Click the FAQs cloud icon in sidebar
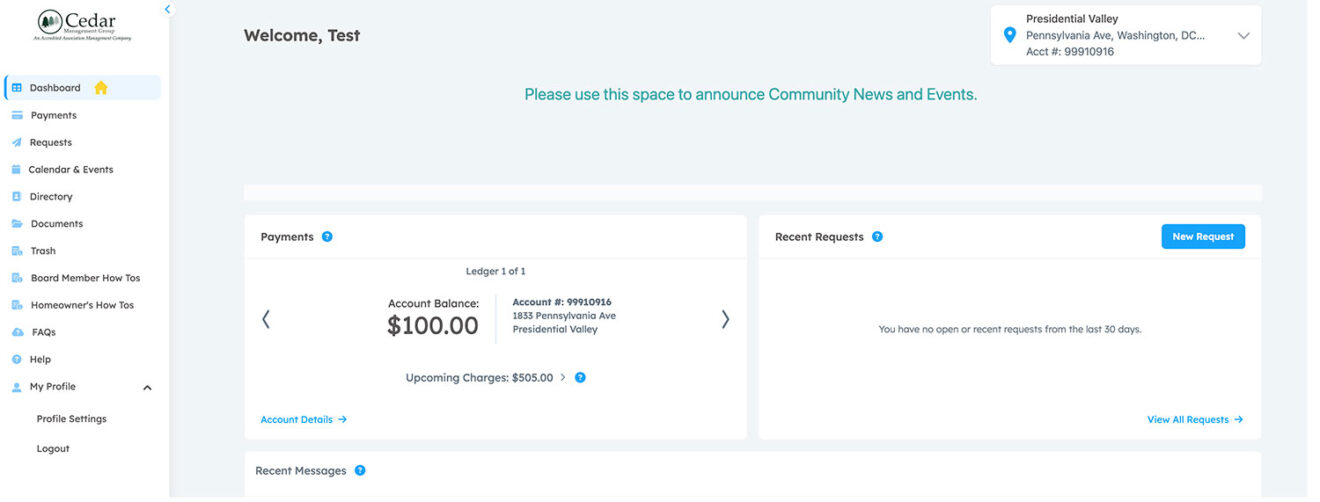This screenshot has height=502, width=1320. (17, 332)
